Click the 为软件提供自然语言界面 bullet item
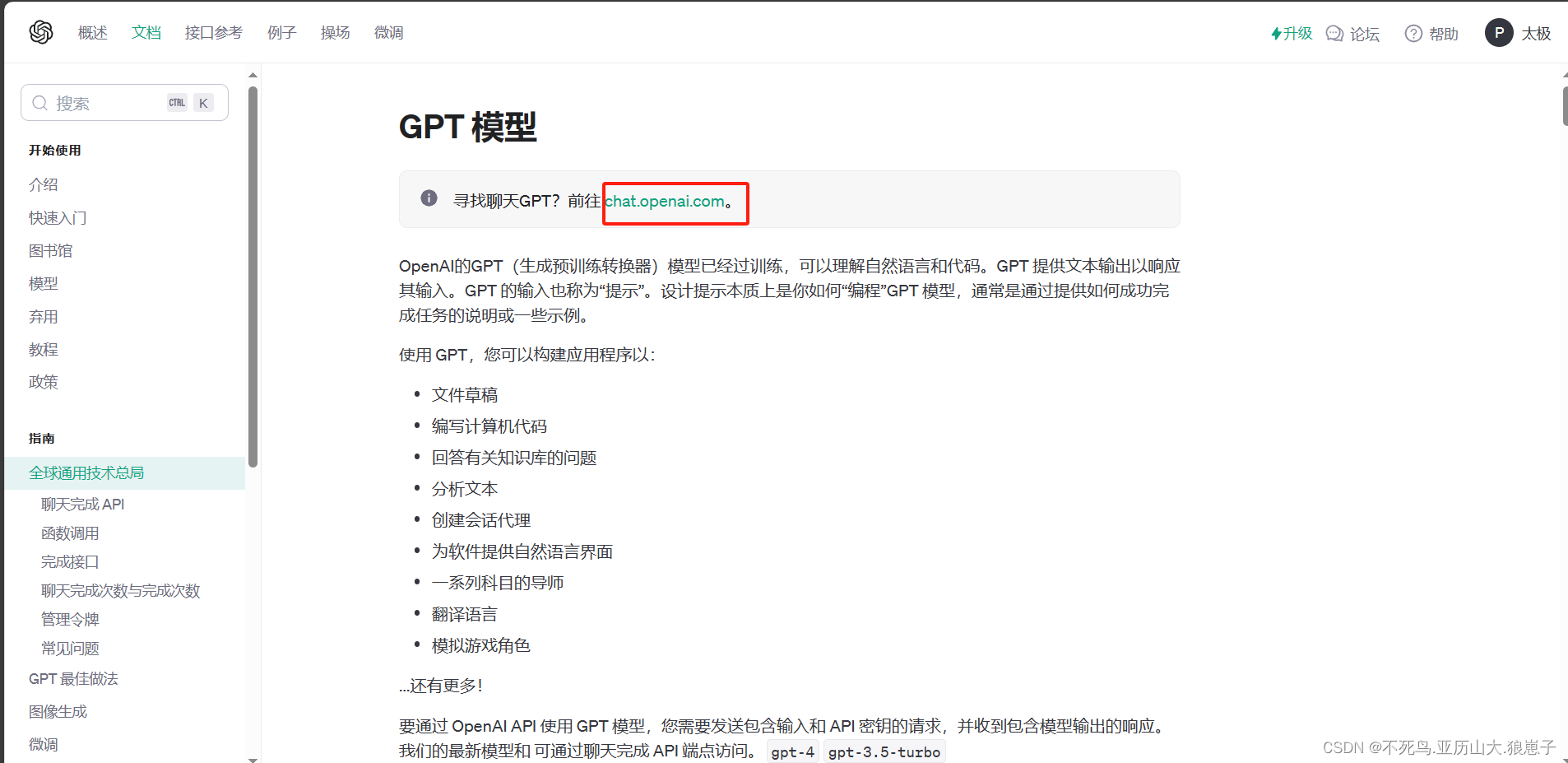Screen dimensions: 1568x763 coord(522,551)
